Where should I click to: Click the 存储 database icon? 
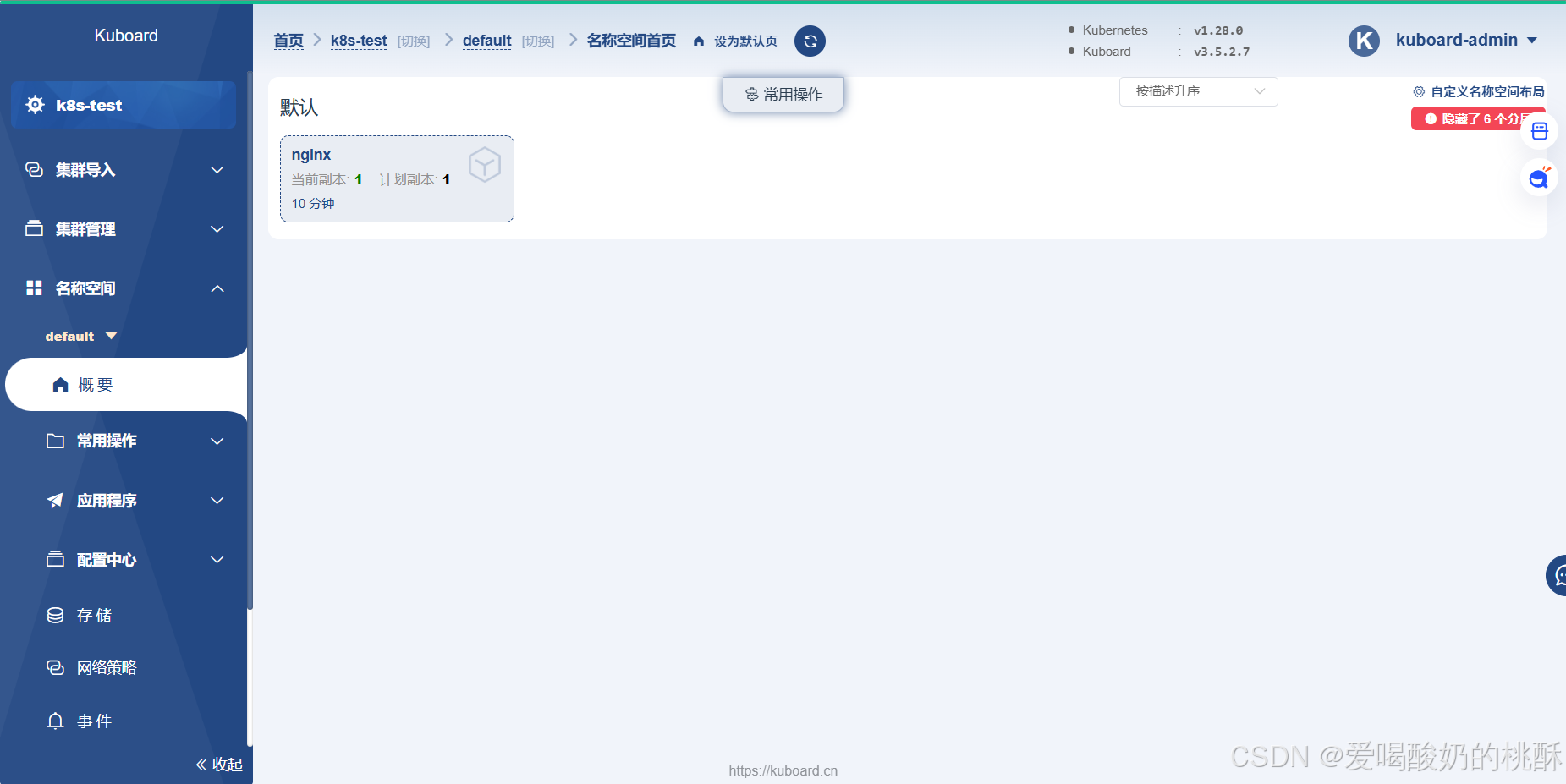[x=56, y=615]
